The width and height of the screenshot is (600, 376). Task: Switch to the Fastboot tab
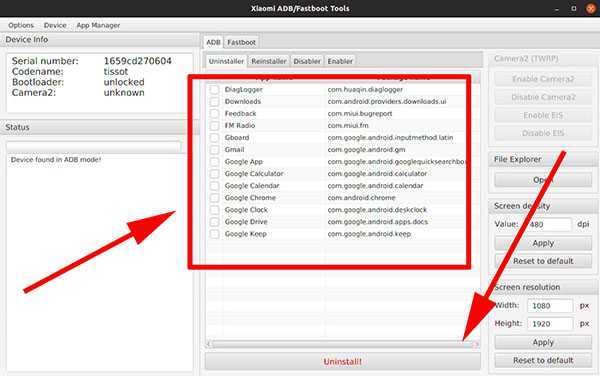pos(241,42)
